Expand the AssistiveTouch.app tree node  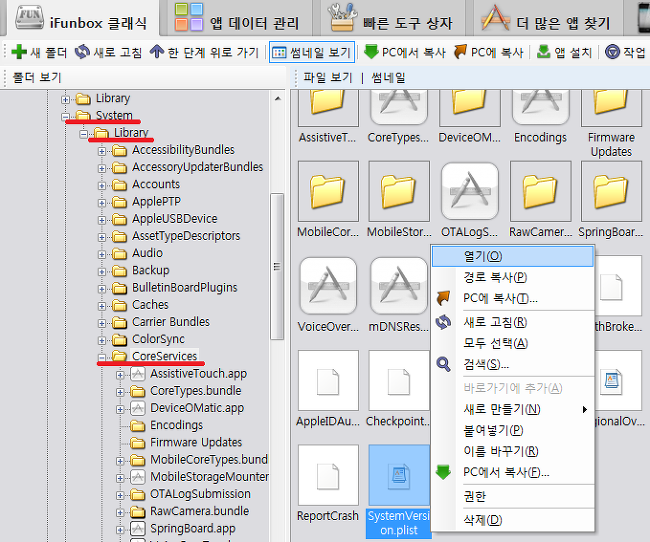click(x=120, y=375)
